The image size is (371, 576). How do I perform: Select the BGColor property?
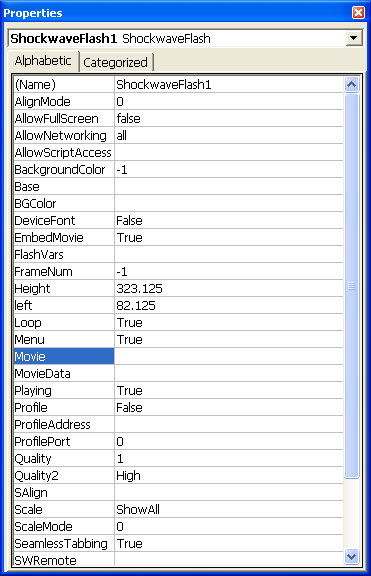(64, 204)
